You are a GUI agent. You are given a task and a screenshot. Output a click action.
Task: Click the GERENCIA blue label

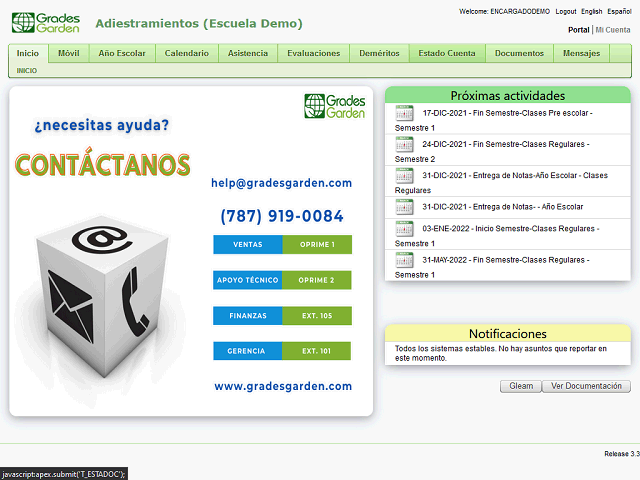(x=247, y=351)
